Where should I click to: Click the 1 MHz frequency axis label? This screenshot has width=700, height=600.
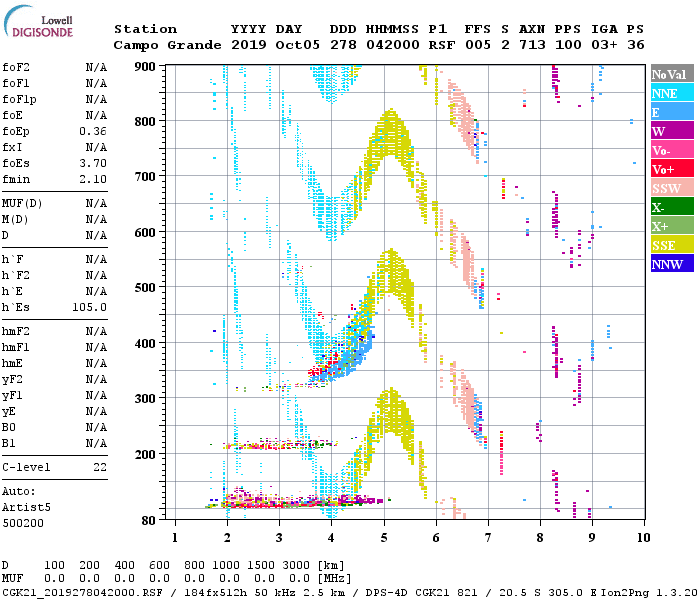175,538
